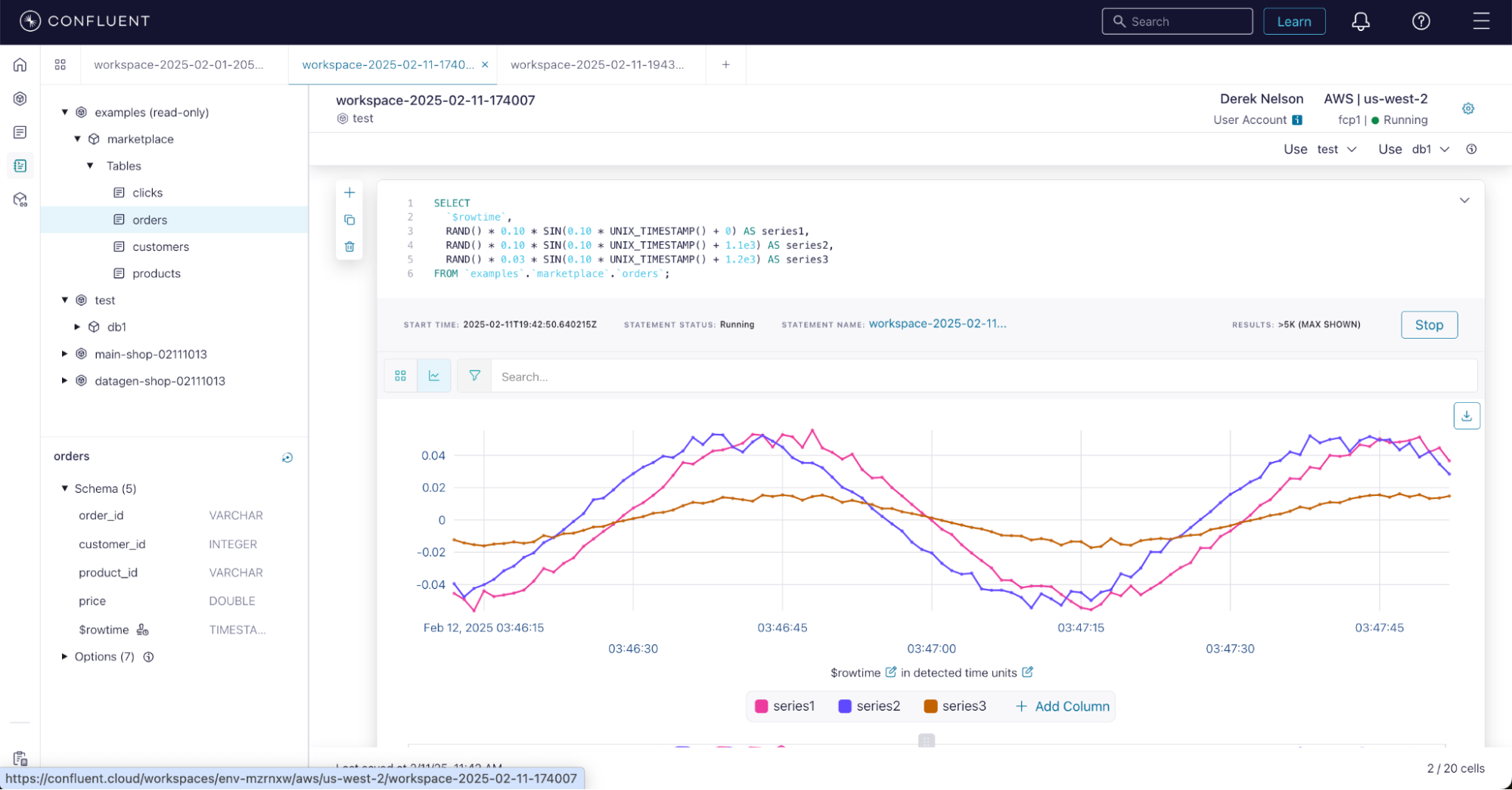The height and width of the screenshot is (790, 1512).
Task: Open the help question mark icon
Action: [1420, 22]
